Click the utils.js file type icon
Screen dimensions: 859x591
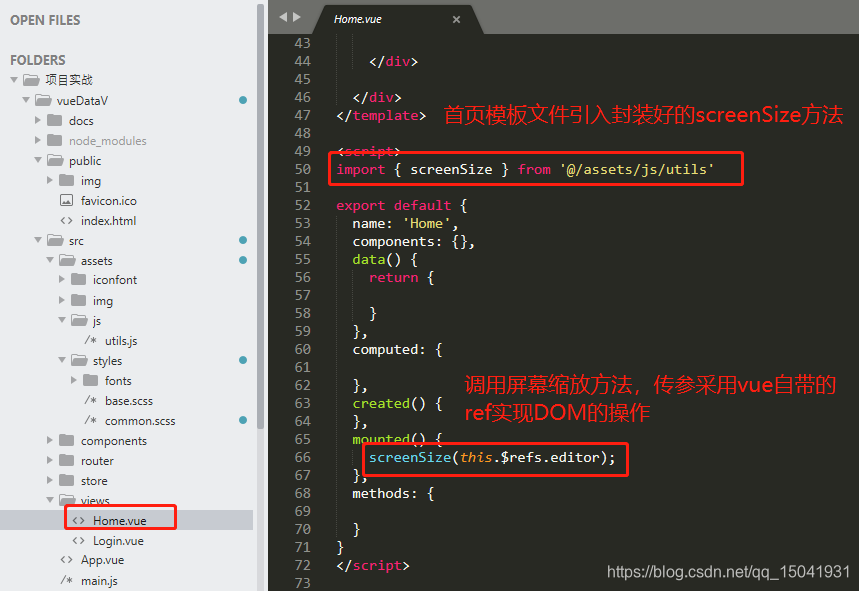coord(90,340)
